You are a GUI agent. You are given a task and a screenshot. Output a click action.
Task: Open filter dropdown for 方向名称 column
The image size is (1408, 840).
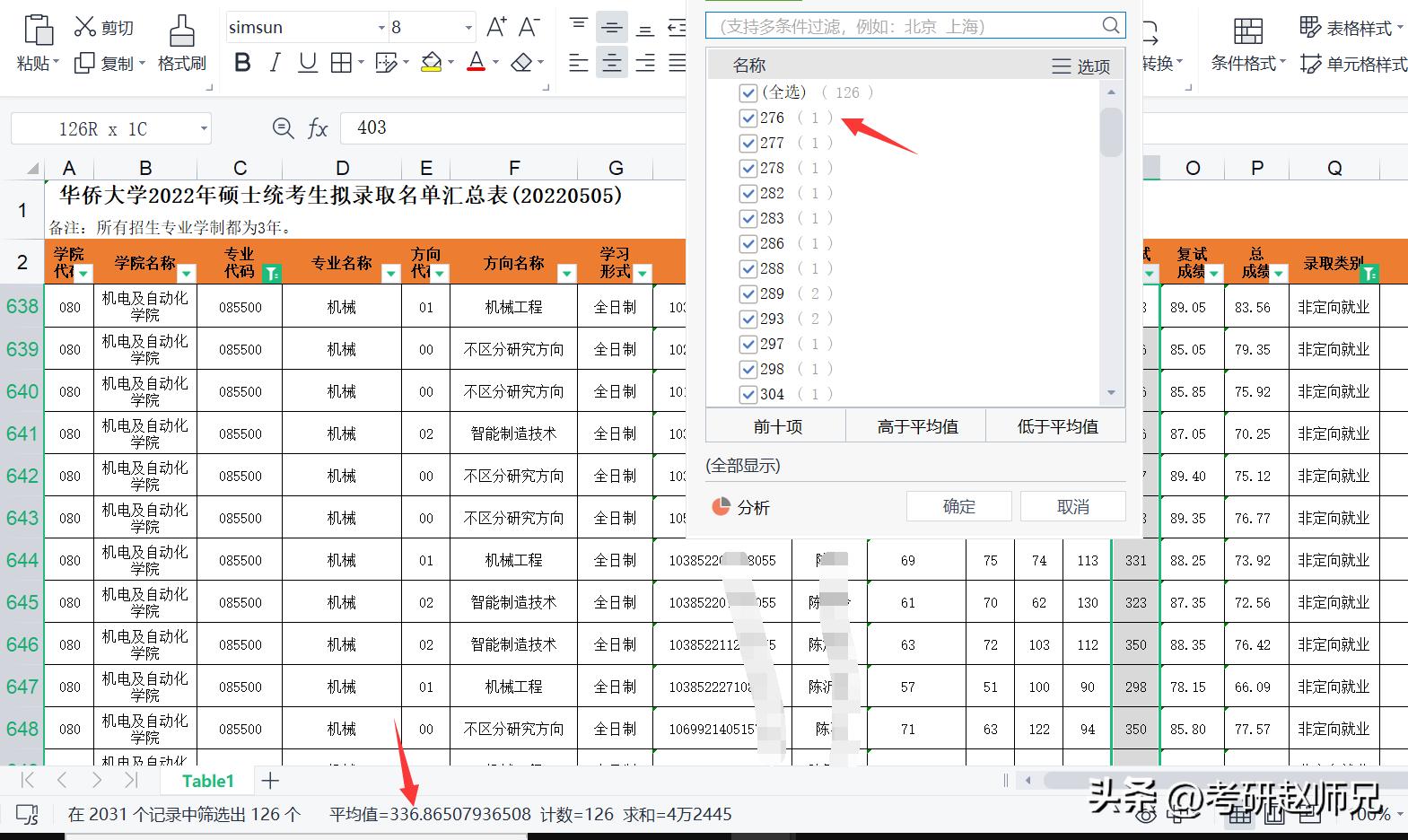[x=566, y=273]
